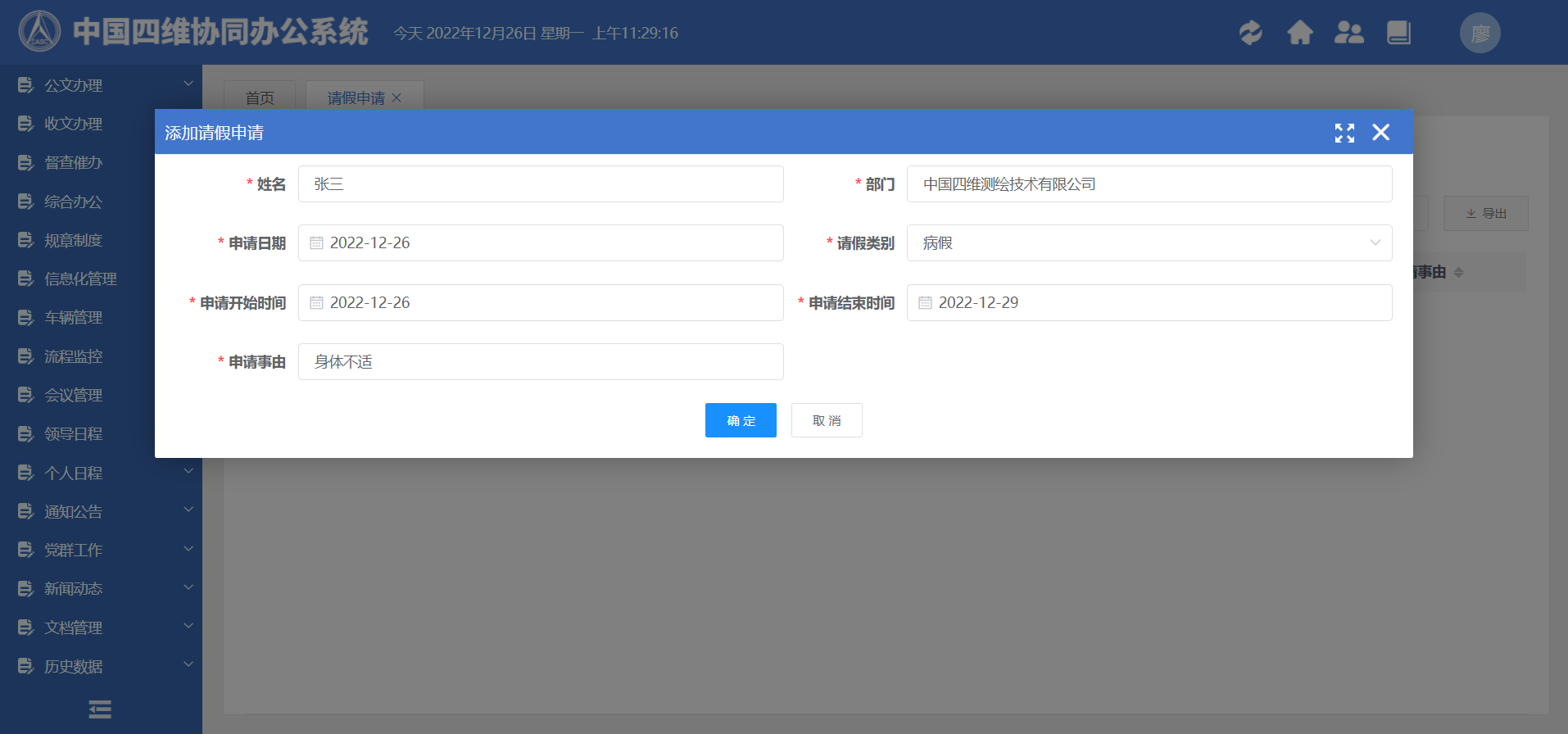Open the contacts people icon
The height and width of the screenshot is (734, 1568).
point(1348,33)
